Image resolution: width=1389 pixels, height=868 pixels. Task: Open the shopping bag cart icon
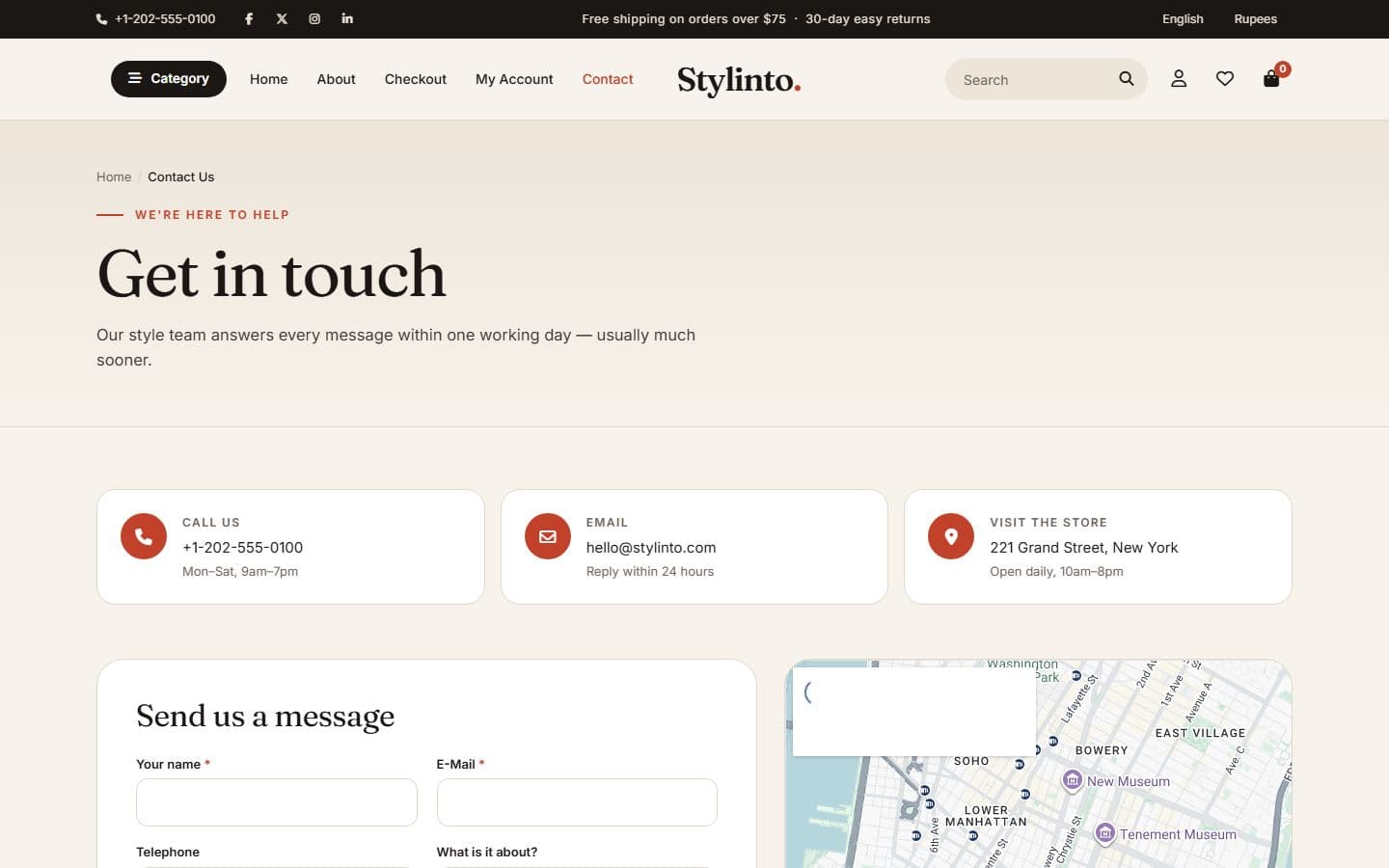pos(1271,79)
